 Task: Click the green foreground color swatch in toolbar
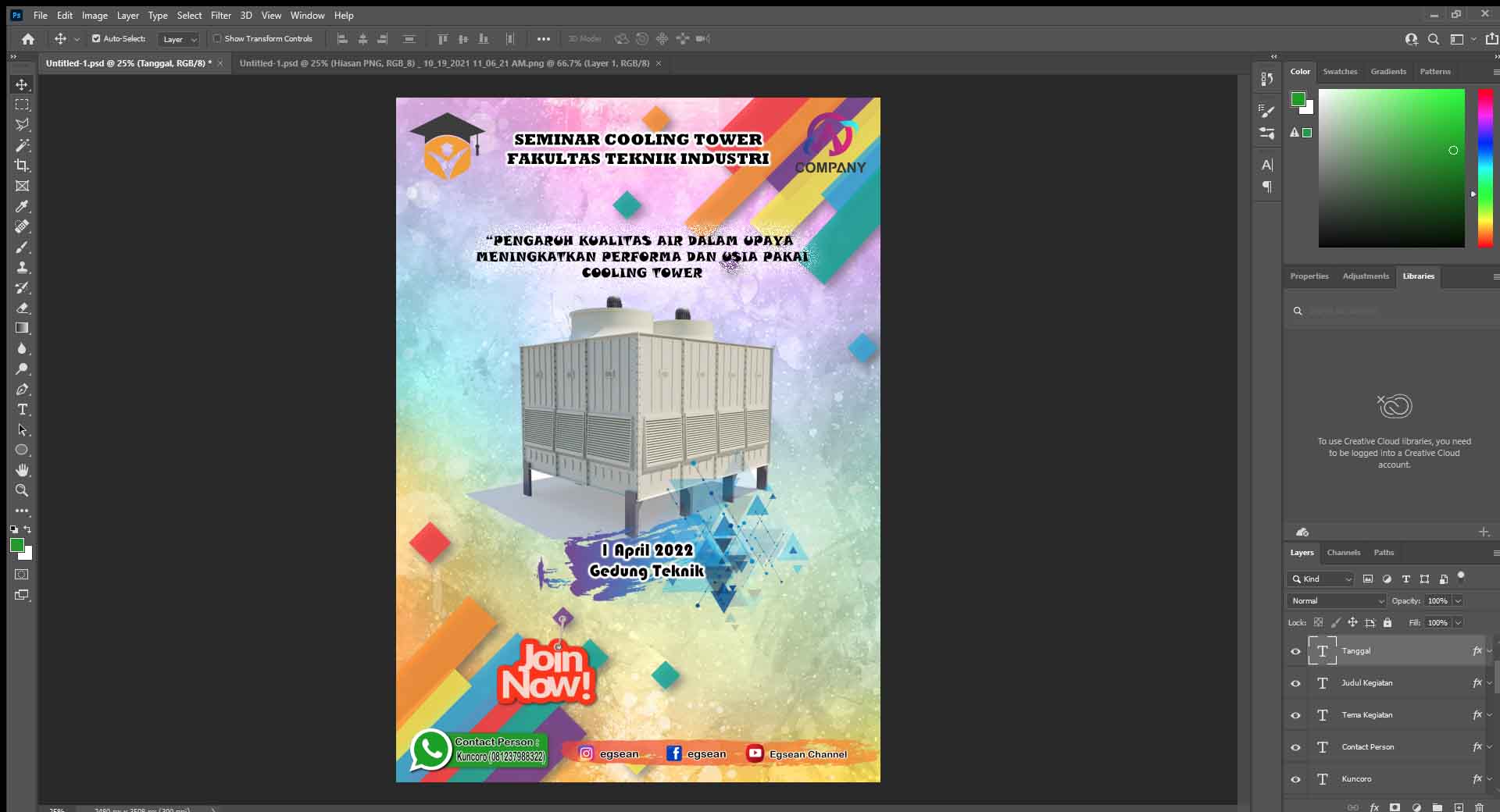[17, 546]
